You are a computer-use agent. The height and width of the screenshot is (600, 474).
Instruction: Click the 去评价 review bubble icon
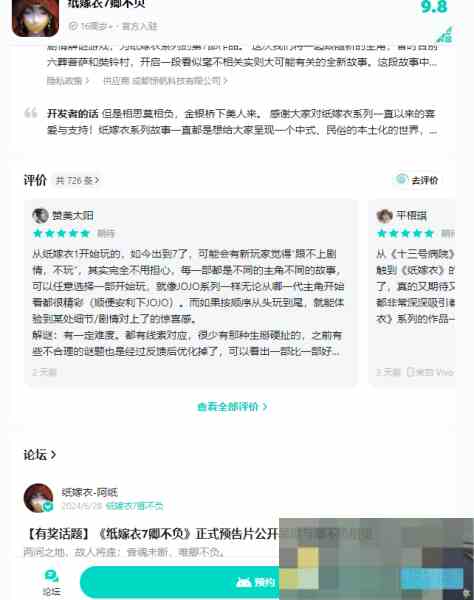tap(401, 179)
